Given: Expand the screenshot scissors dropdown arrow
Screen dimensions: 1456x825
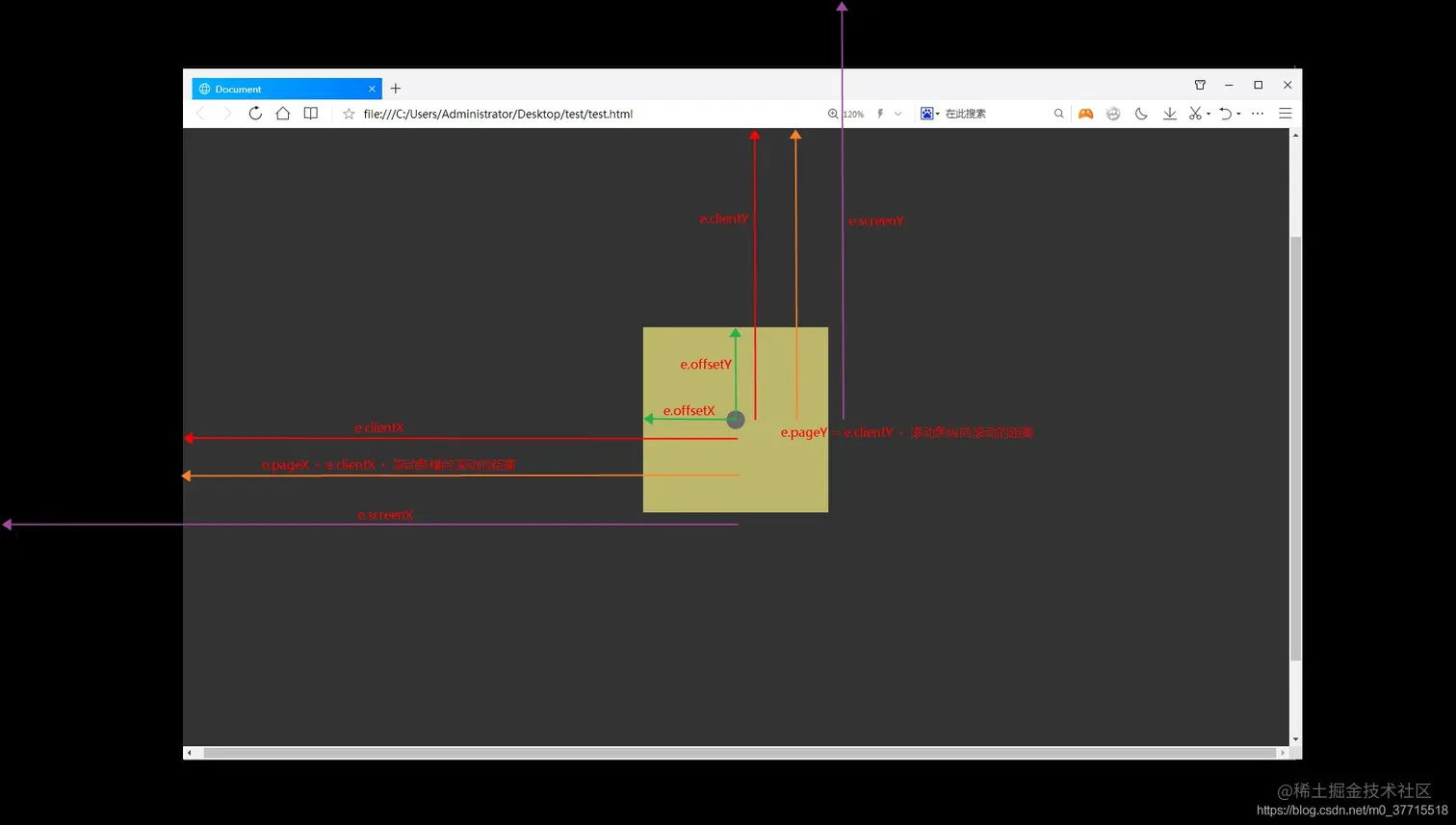Looking at the screenshot, I should point(1209,114).
